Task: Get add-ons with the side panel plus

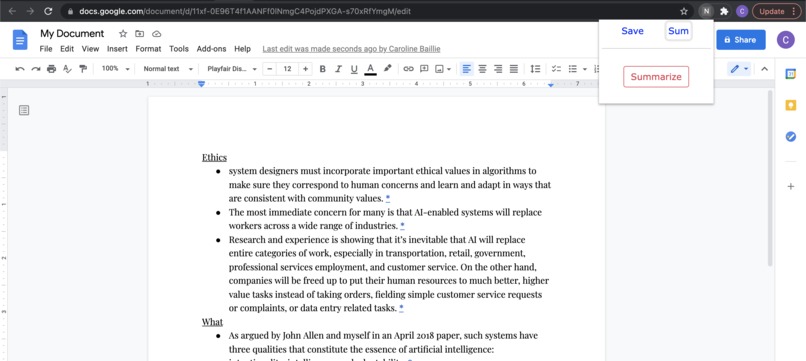Action: pos(791,186)
